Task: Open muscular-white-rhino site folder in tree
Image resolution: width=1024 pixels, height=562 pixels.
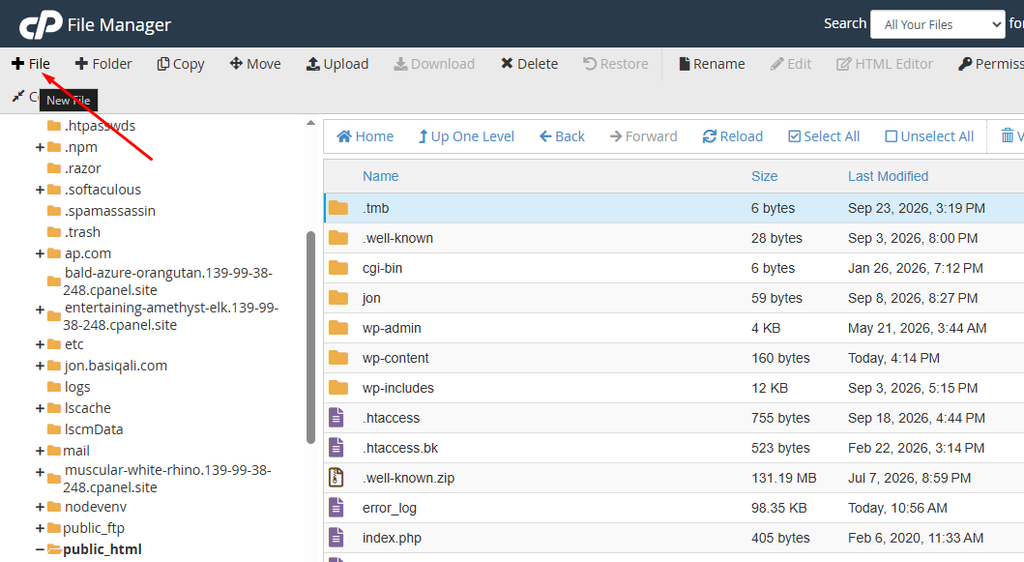Action: 167,478
